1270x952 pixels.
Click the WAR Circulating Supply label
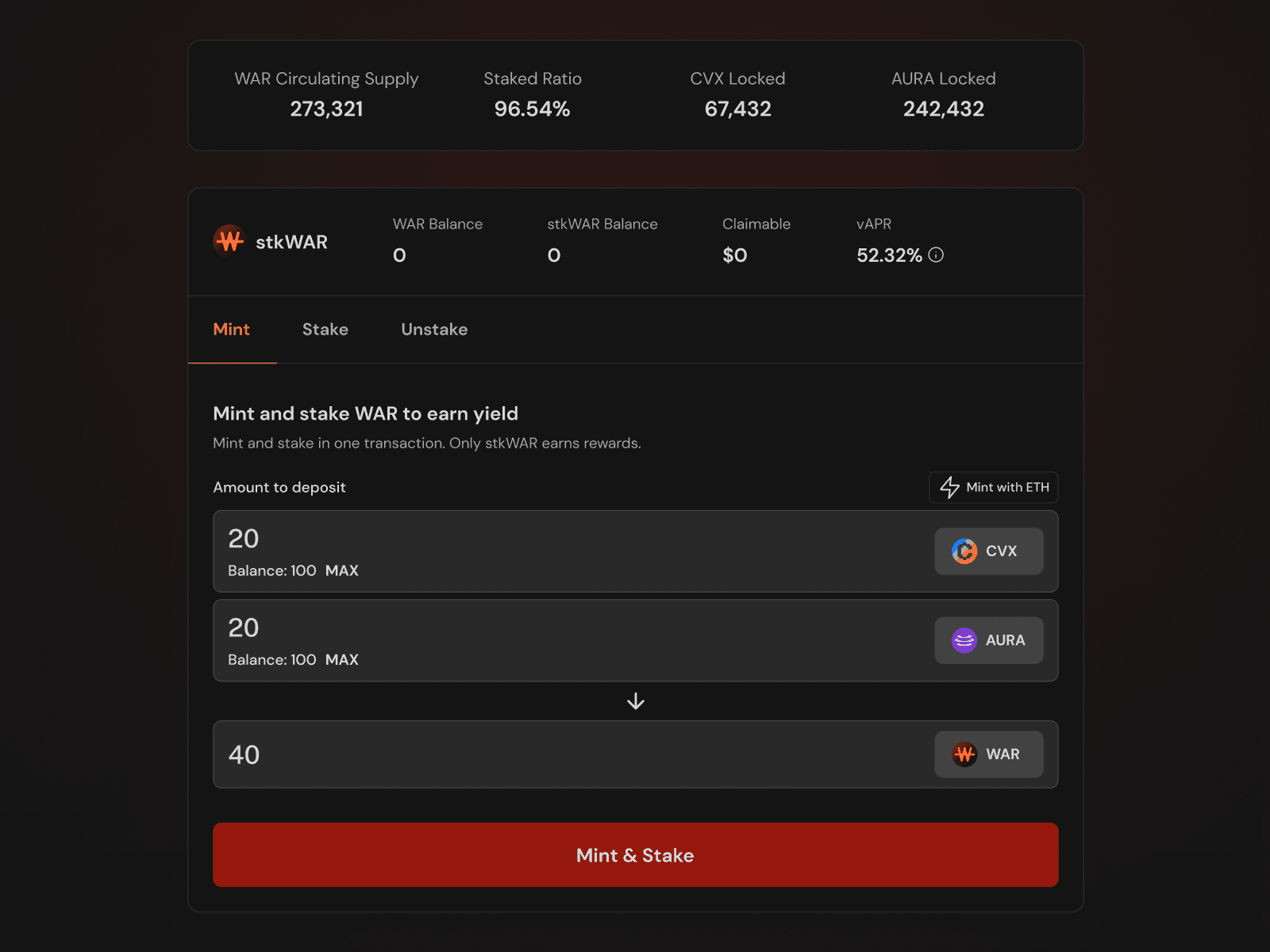point(326,79)
